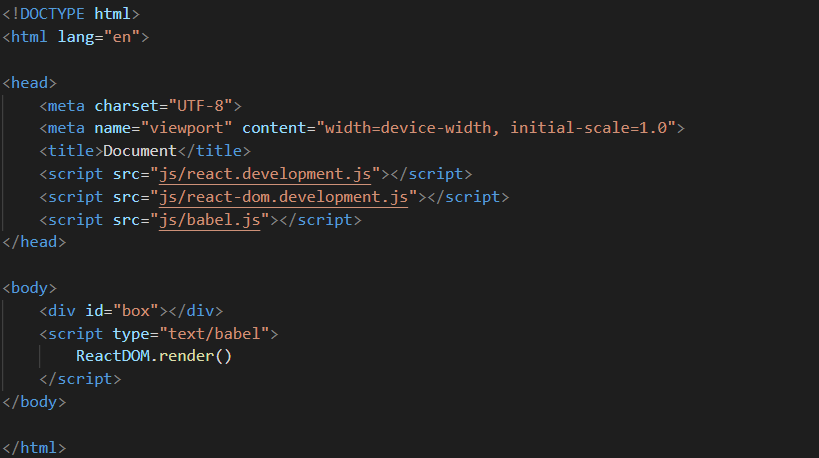Click the closing head tag

[x=34, y=242]
